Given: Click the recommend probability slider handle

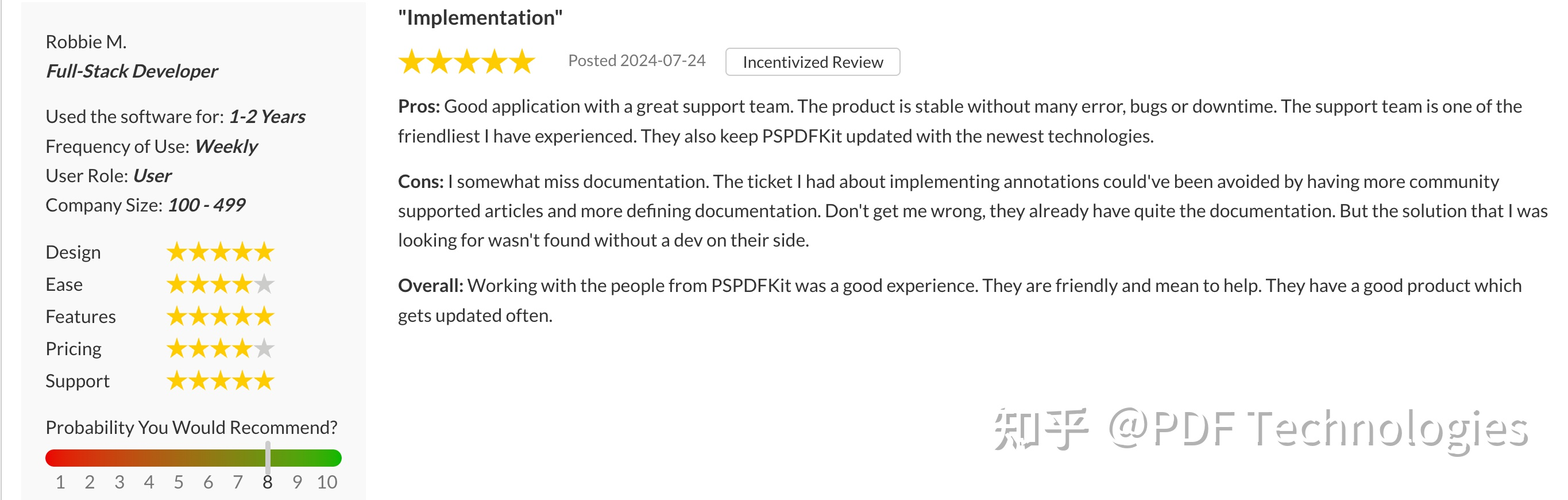Looking at the screenshot, I should click(x=268, y=457).
